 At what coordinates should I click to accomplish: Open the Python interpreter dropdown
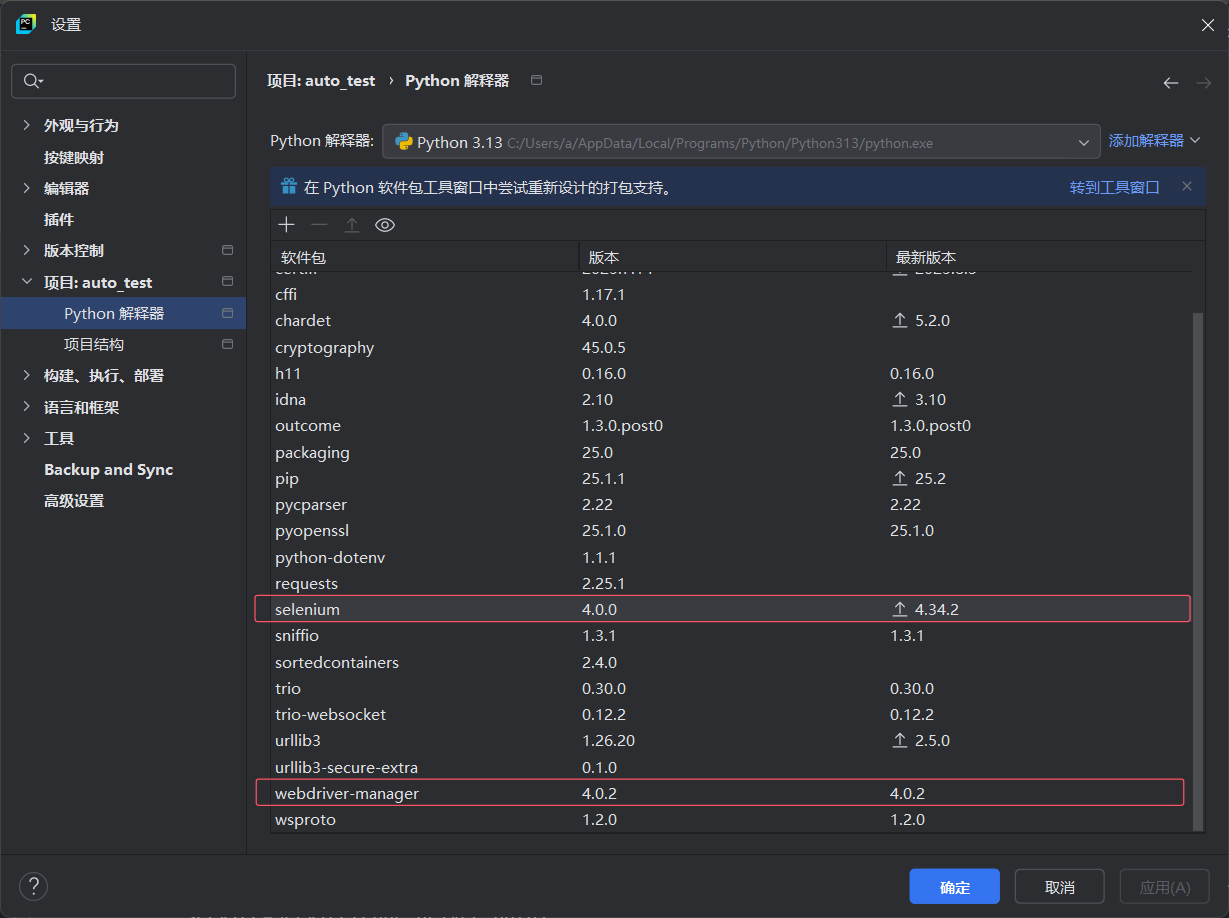pyautogui.click(x=741, y=142)
